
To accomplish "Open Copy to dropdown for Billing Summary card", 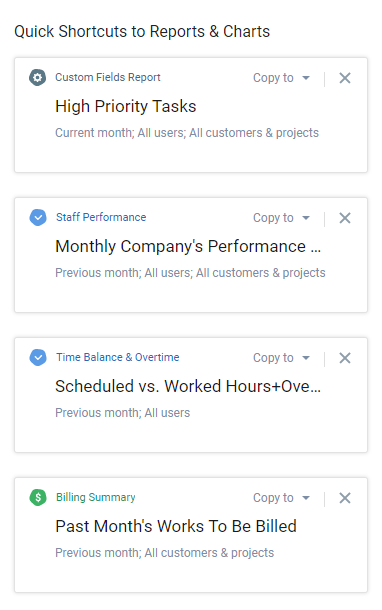I will coord(282,498).
